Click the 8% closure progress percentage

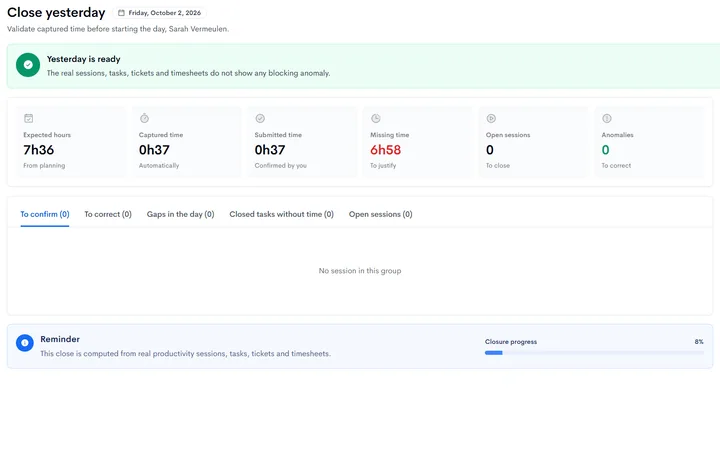(x=699, y=342)
